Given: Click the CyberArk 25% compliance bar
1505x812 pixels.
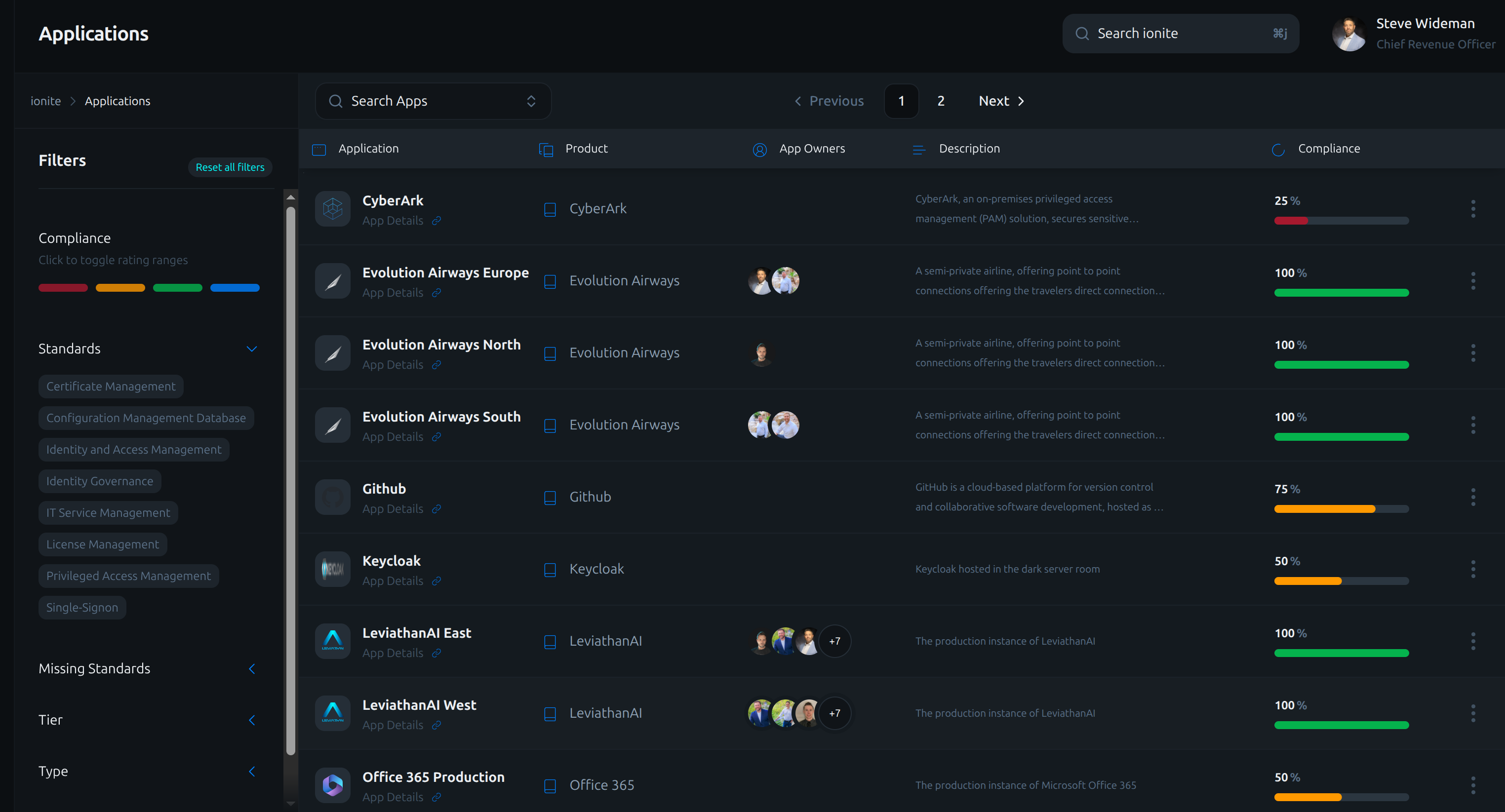Looking at the screenshot, I should point(1342,221).
